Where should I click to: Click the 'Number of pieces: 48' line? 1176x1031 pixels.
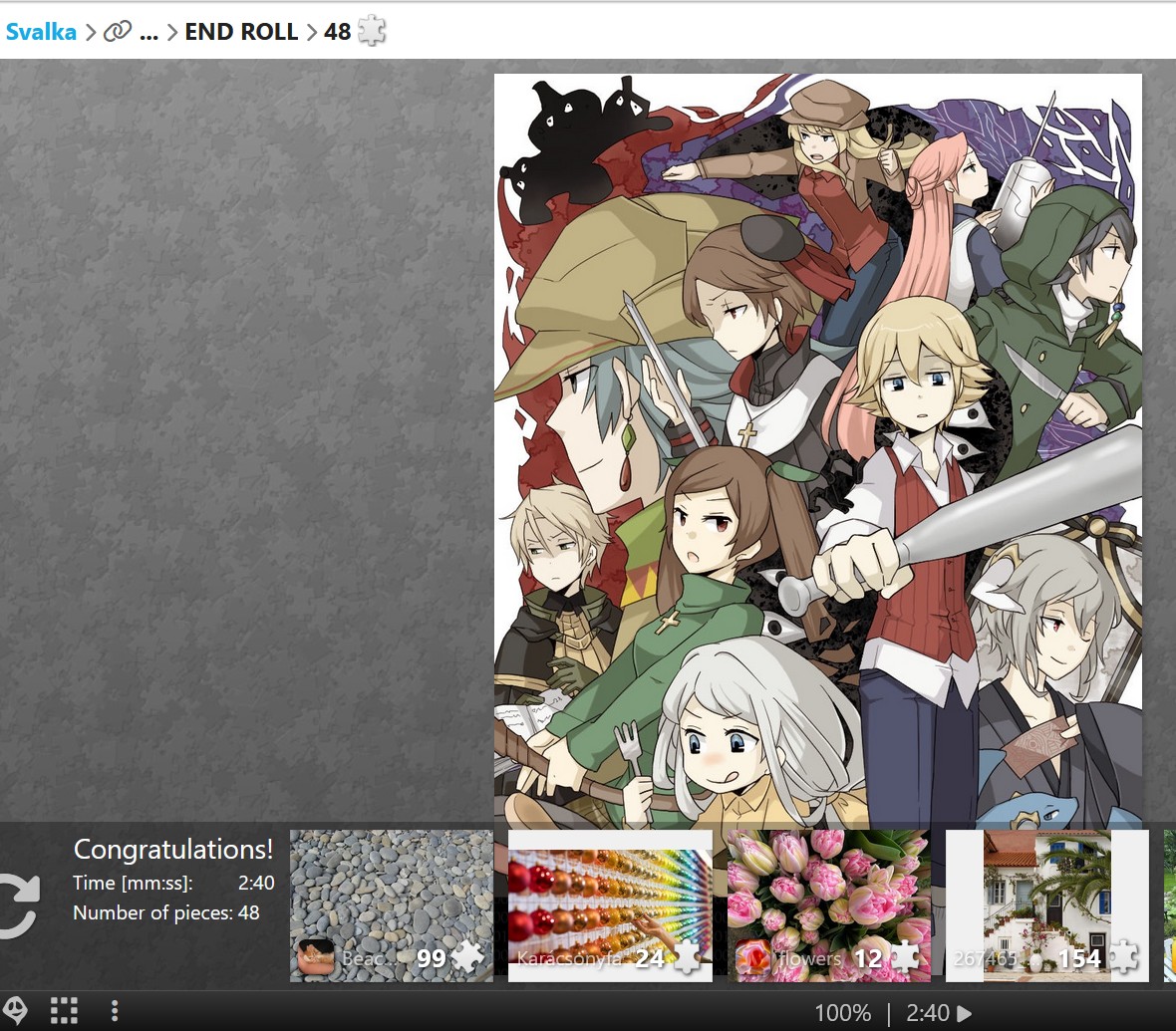tap(166, 912)
